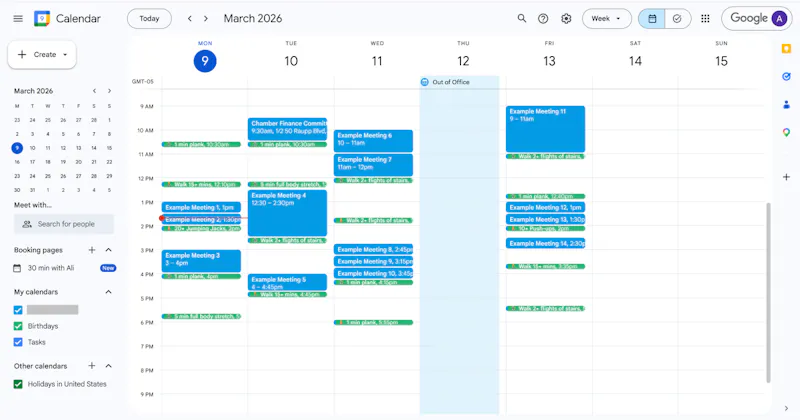Screen dimensions: 800x420
Task: Open the Week view dropdown
Action: tap(607, 18)
